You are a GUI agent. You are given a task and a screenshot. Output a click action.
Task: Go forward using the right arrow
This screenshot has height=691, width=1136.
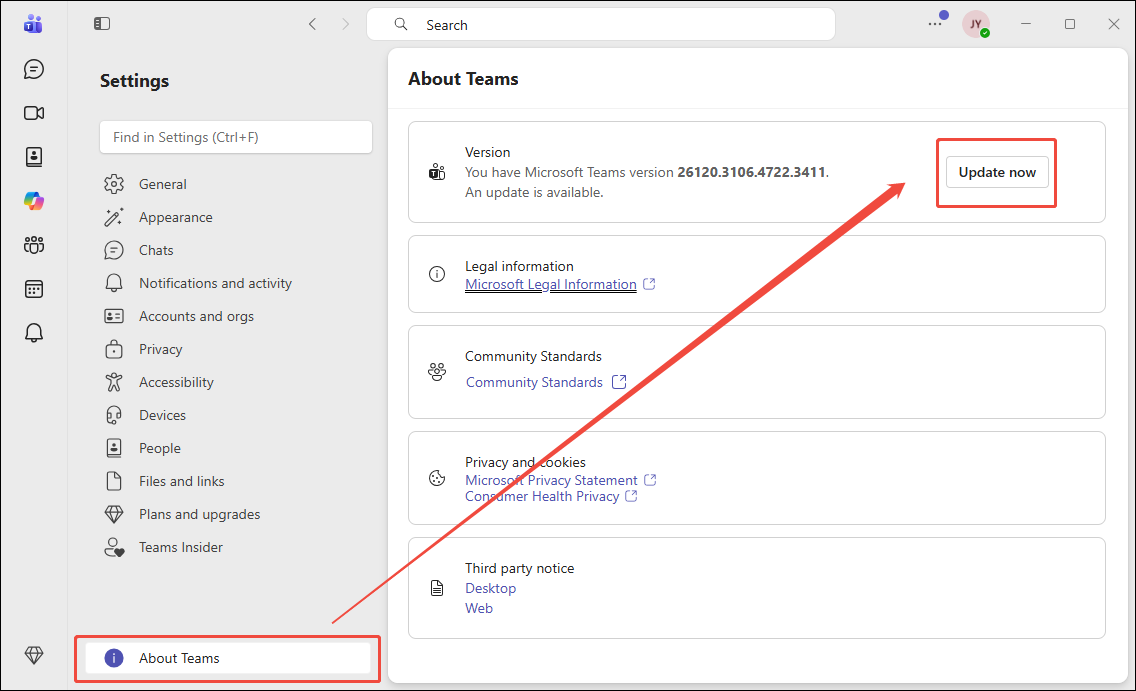click(x=346, y=24)
